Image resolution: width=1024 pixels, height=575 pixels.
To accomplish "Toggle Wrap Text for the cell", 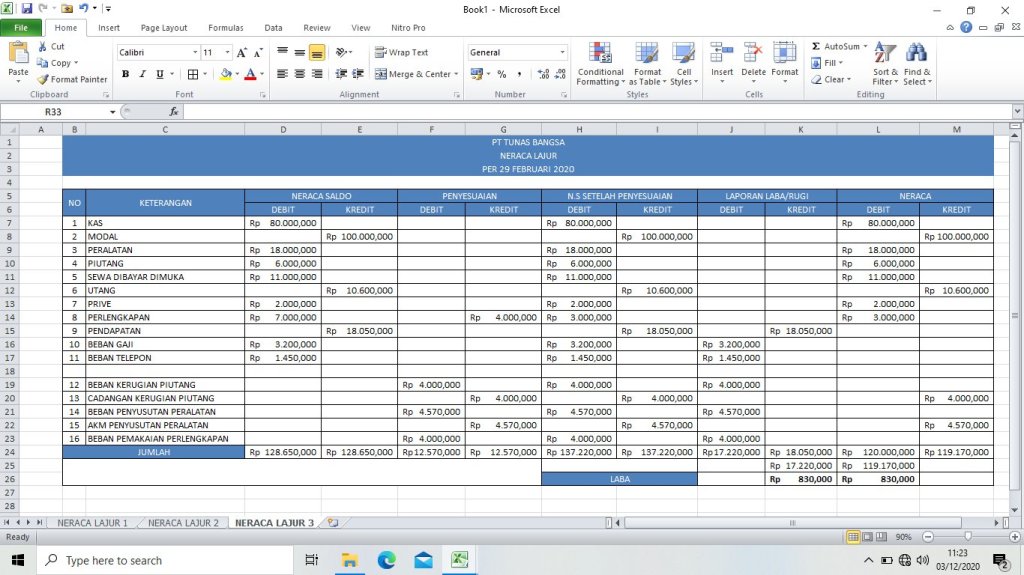I will tap(402, 52).
